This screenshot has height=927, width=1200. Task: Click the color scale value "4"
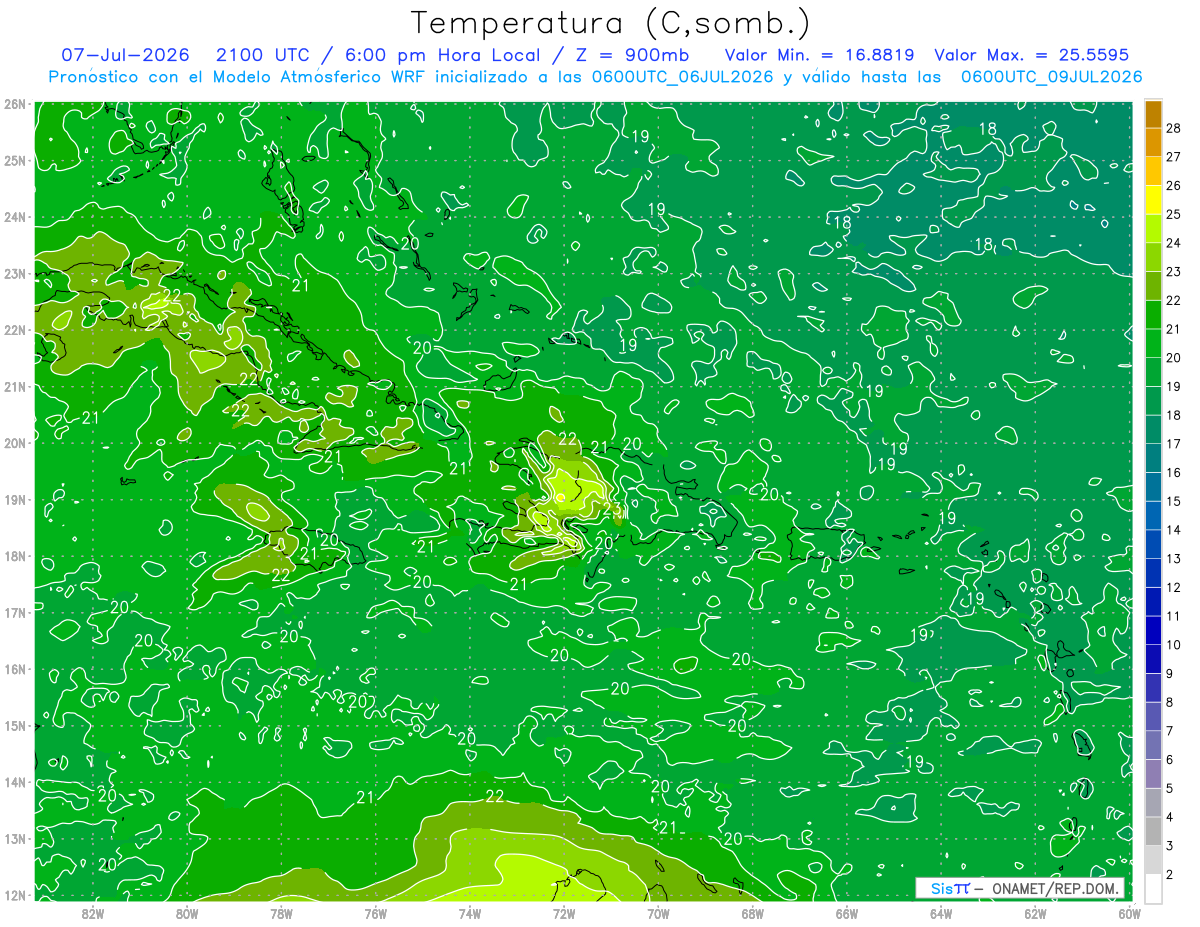[x=1170, y=817]
